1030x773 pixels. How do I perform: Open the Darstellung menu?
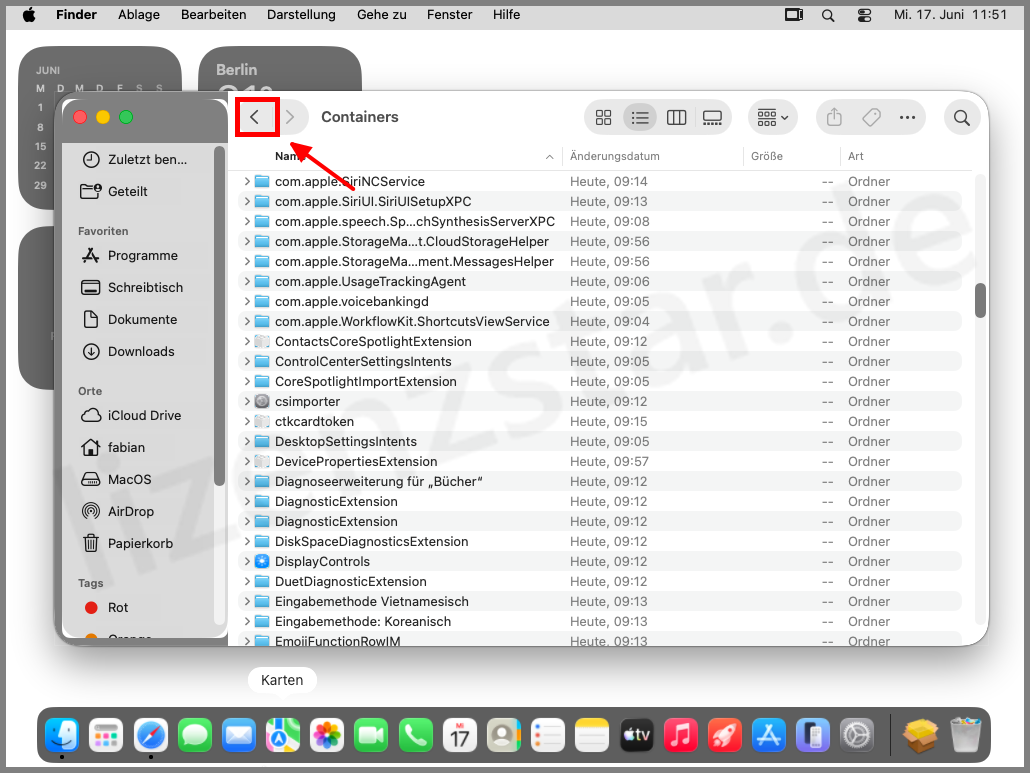pyautogui.click(x=301, y=14)
